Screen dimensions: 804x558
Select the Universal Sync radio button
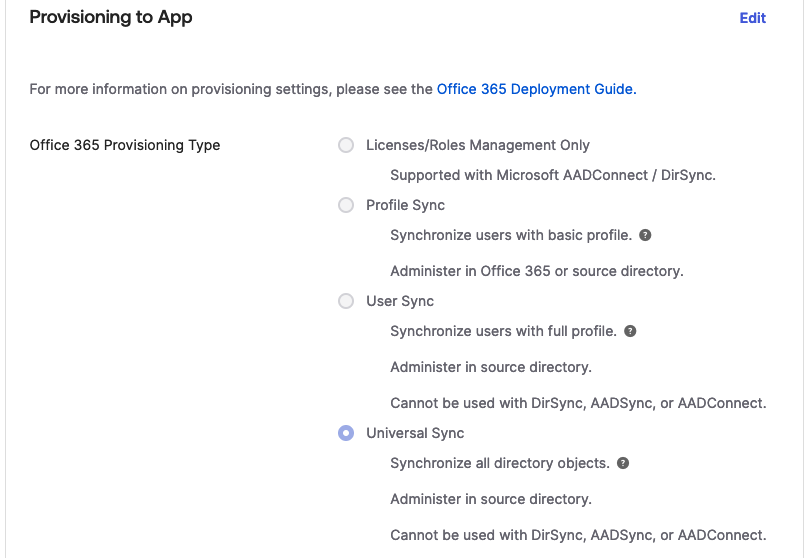tap(346, 433)
